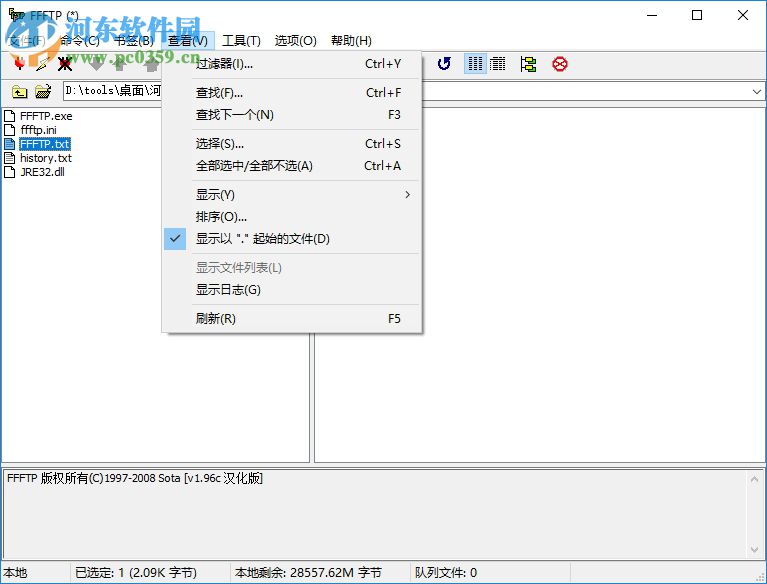The height and width of the screenshot is (584, 767).
Task: Go to local parent folder icon
Action: pyautogui.click(x=20, y=91)
